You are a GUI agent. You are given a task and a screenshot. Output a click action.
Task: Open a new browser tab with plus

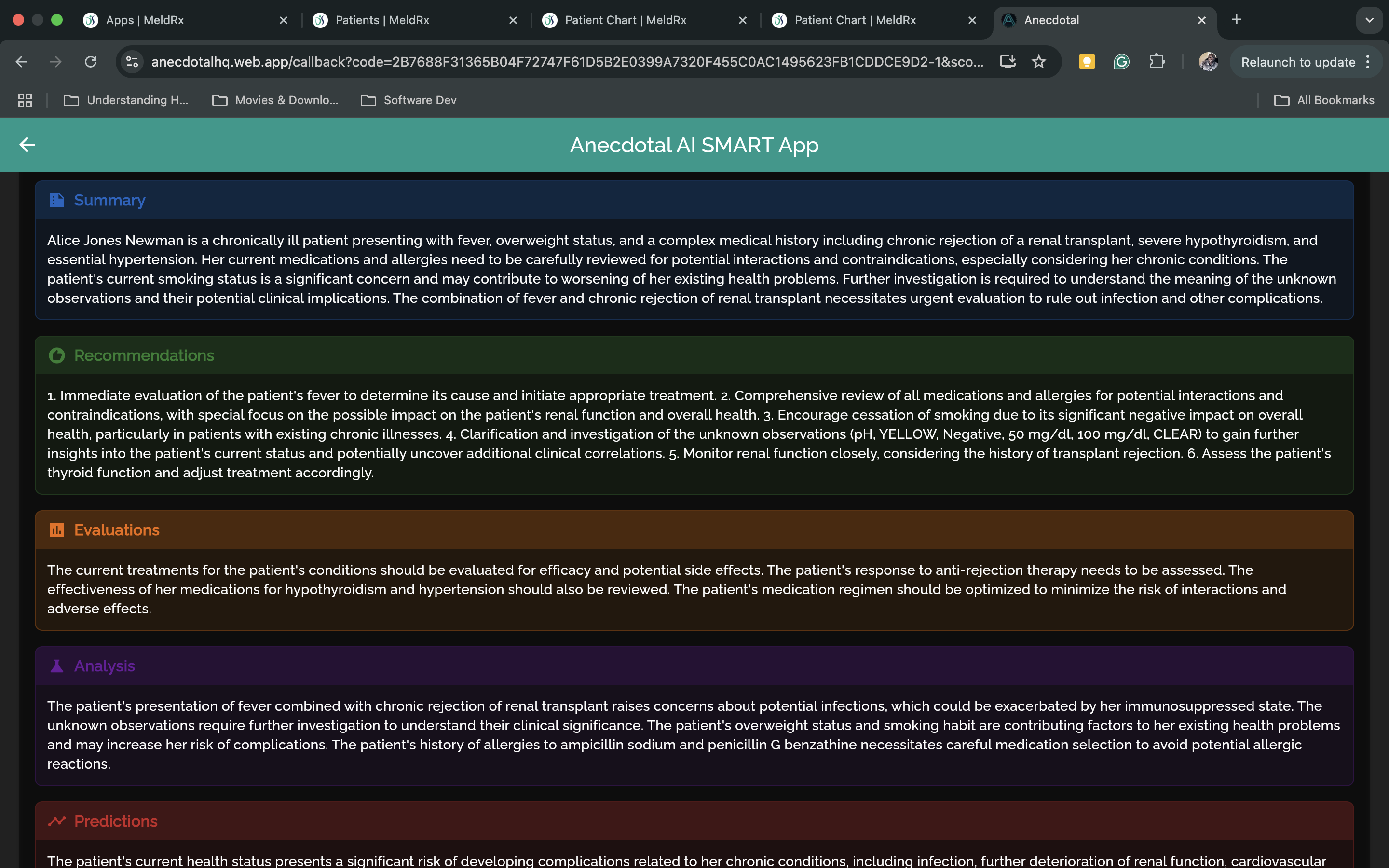click(1236, 20)
